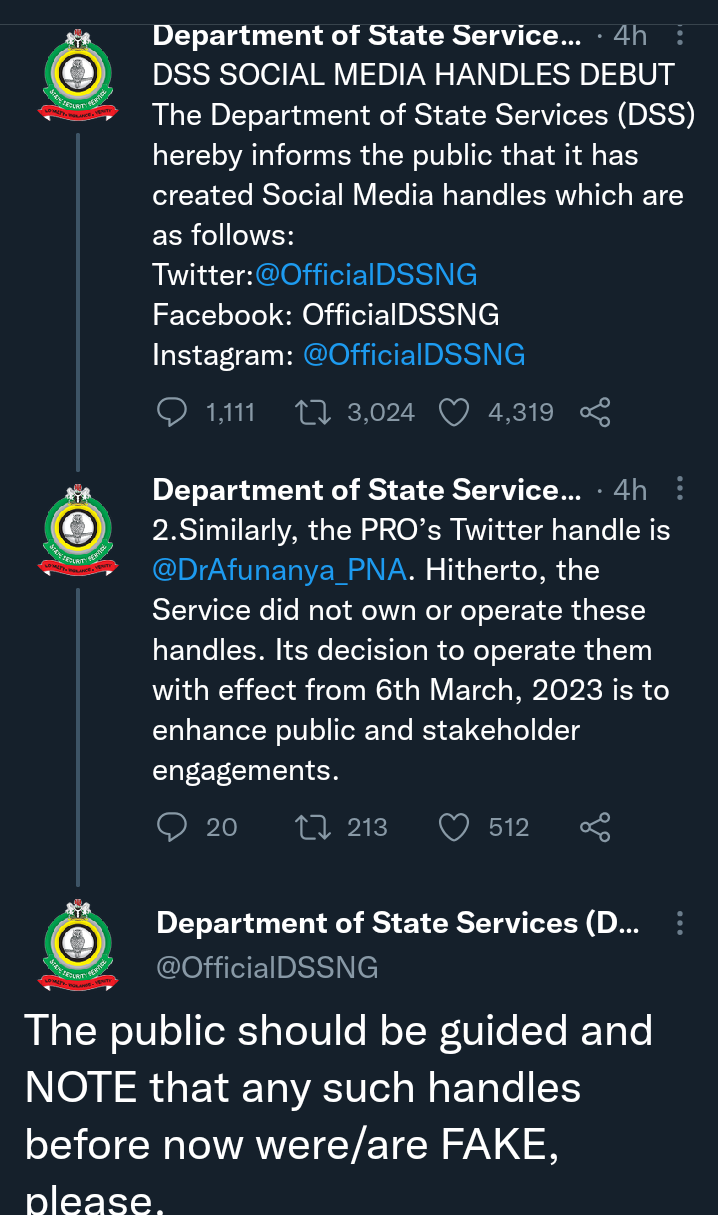Share the second tweet about PRO's handle
The image size is (718, 1215).
tap(595, 827)
